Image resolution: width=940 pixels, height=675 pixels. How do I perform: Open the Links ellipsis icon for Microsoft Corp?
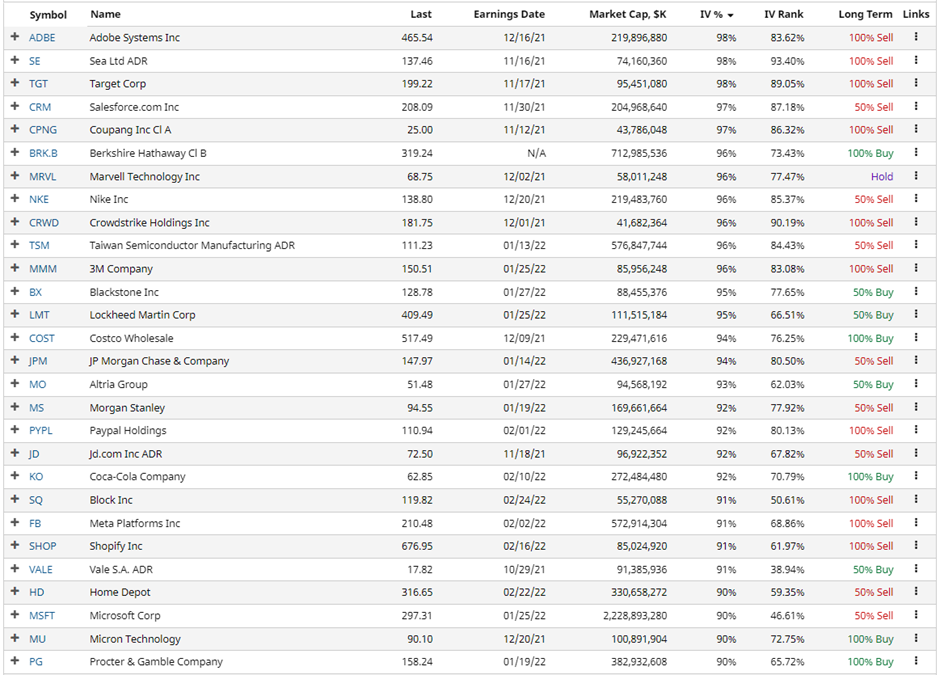(x=916, y=616)
